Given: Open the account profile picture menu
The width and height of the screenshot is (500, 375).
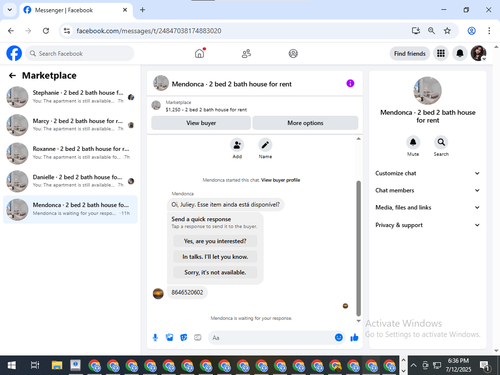Looking at the screenshot, I should click(x=478, y=53).
